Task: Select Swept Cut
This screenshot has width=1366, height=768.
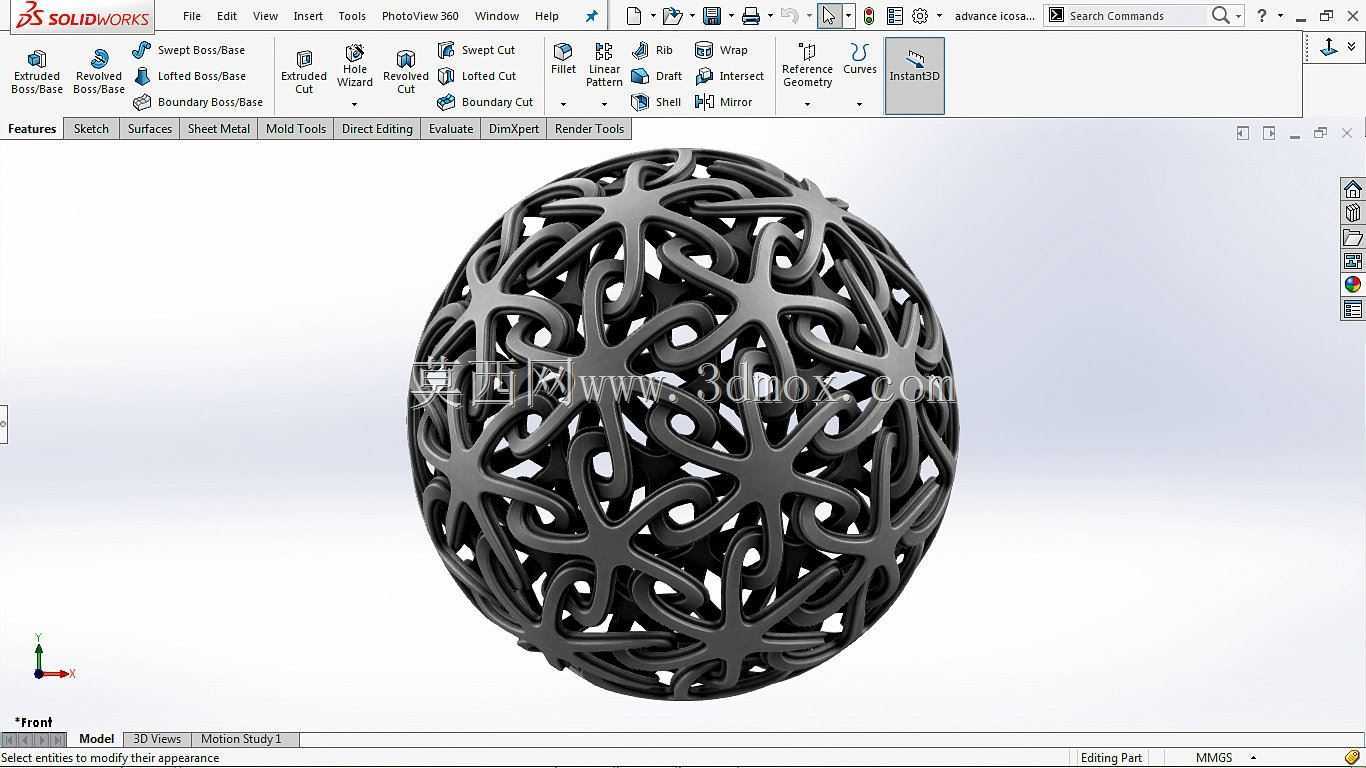Action: (x=476, y=50)
